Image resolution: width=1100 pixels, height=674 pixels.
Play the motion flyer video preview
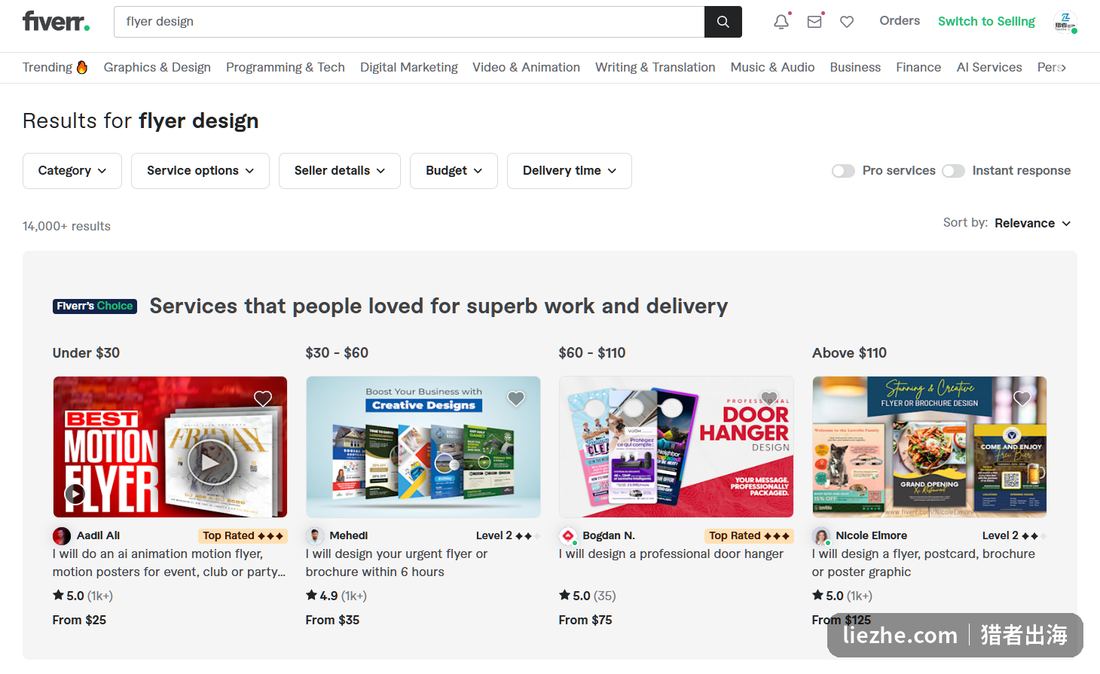[209, 462]
